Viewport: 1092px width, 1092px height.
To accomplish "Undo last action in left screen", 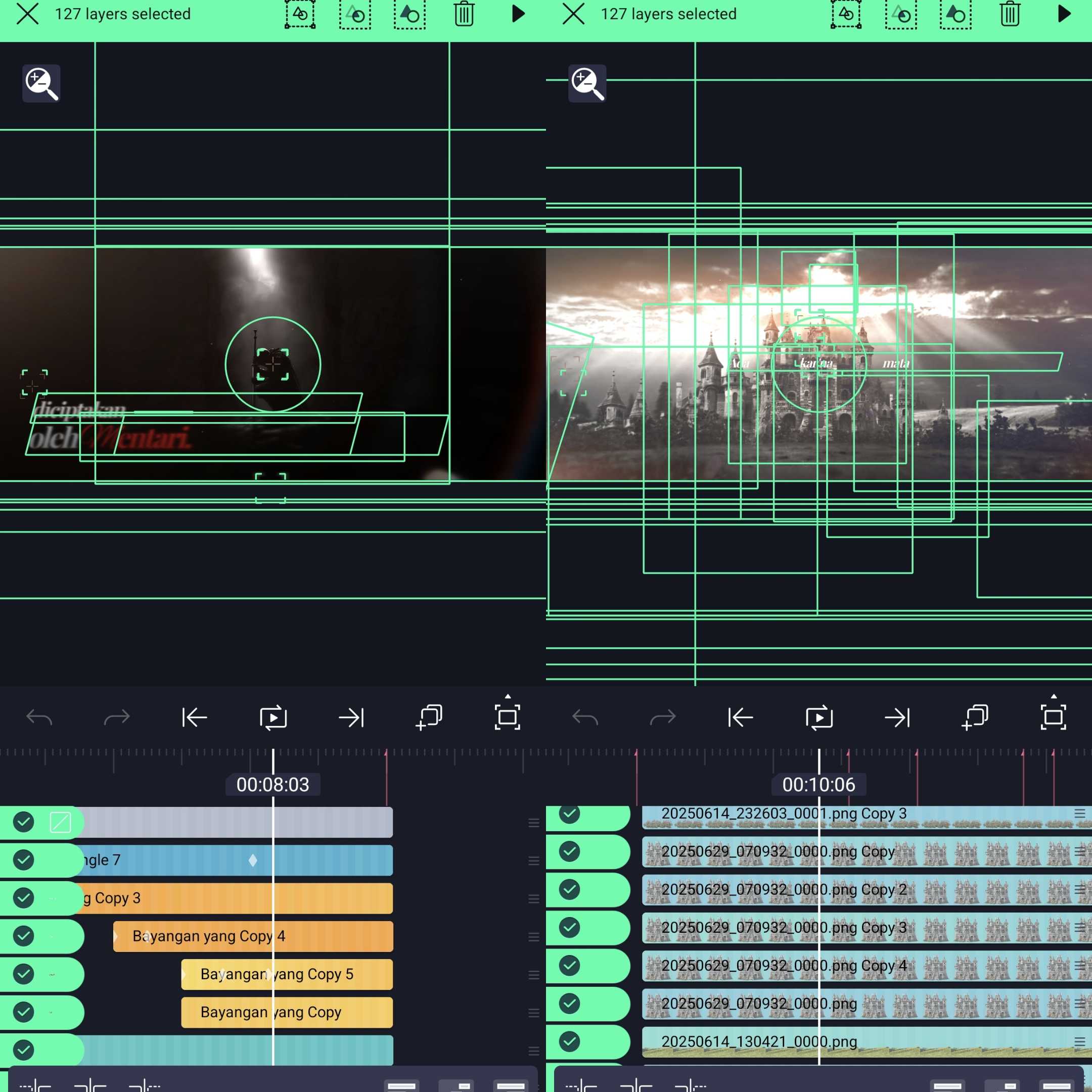I will (39, 718).
